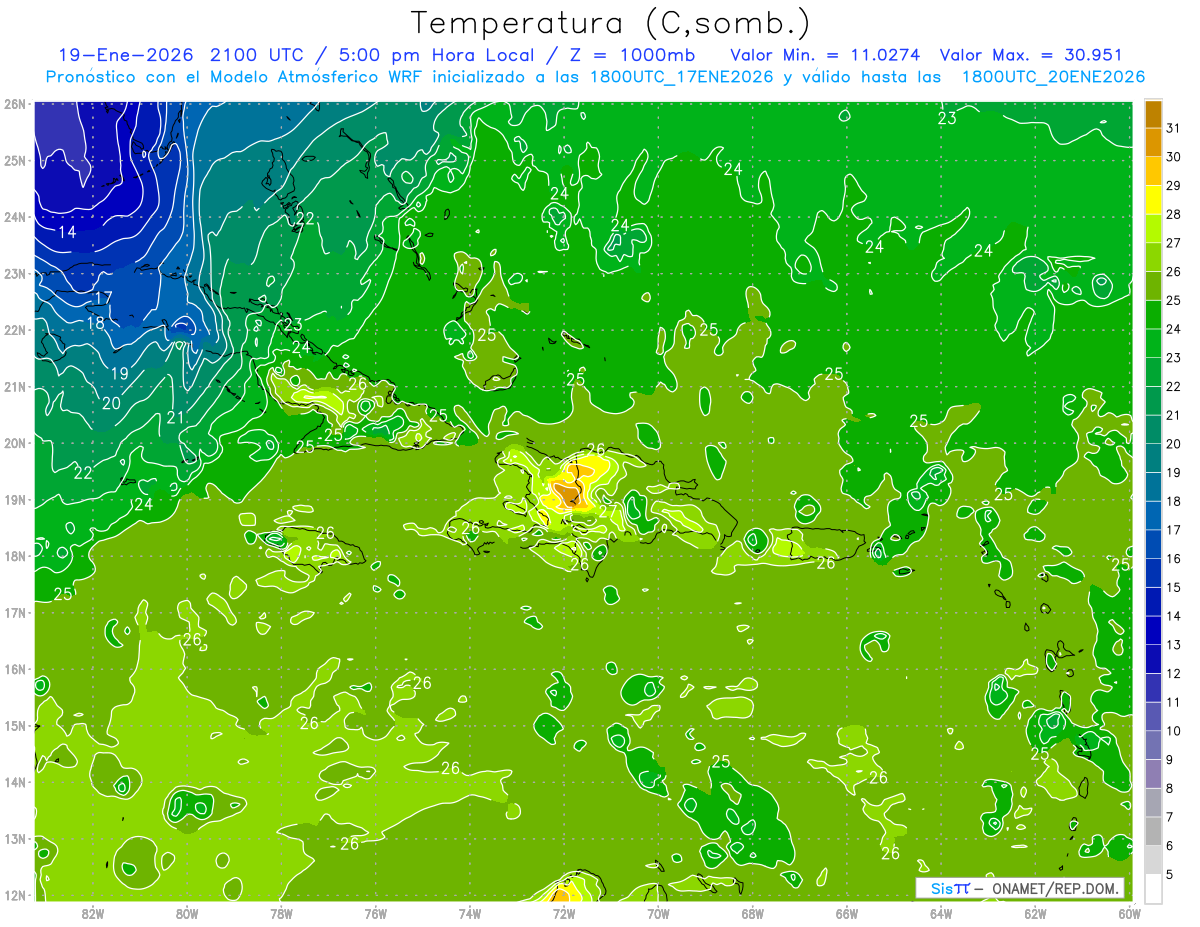Viewport: 1200px width, 927px height.
Task: Select forecast end time 1800UTC_20ENE2026
Action: point(1053,77)
